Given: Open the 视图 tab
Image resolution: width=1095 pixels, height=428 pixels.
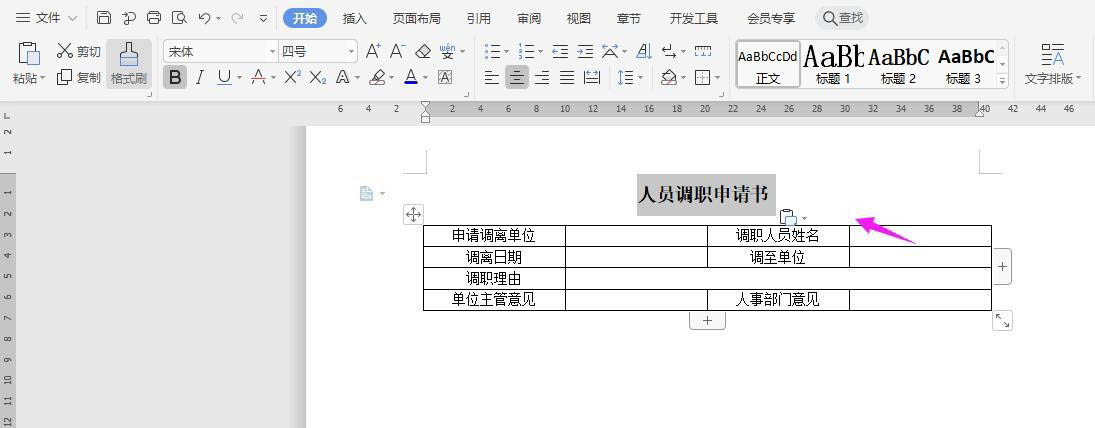Looking at the screenshot, I should pos(578,19).
